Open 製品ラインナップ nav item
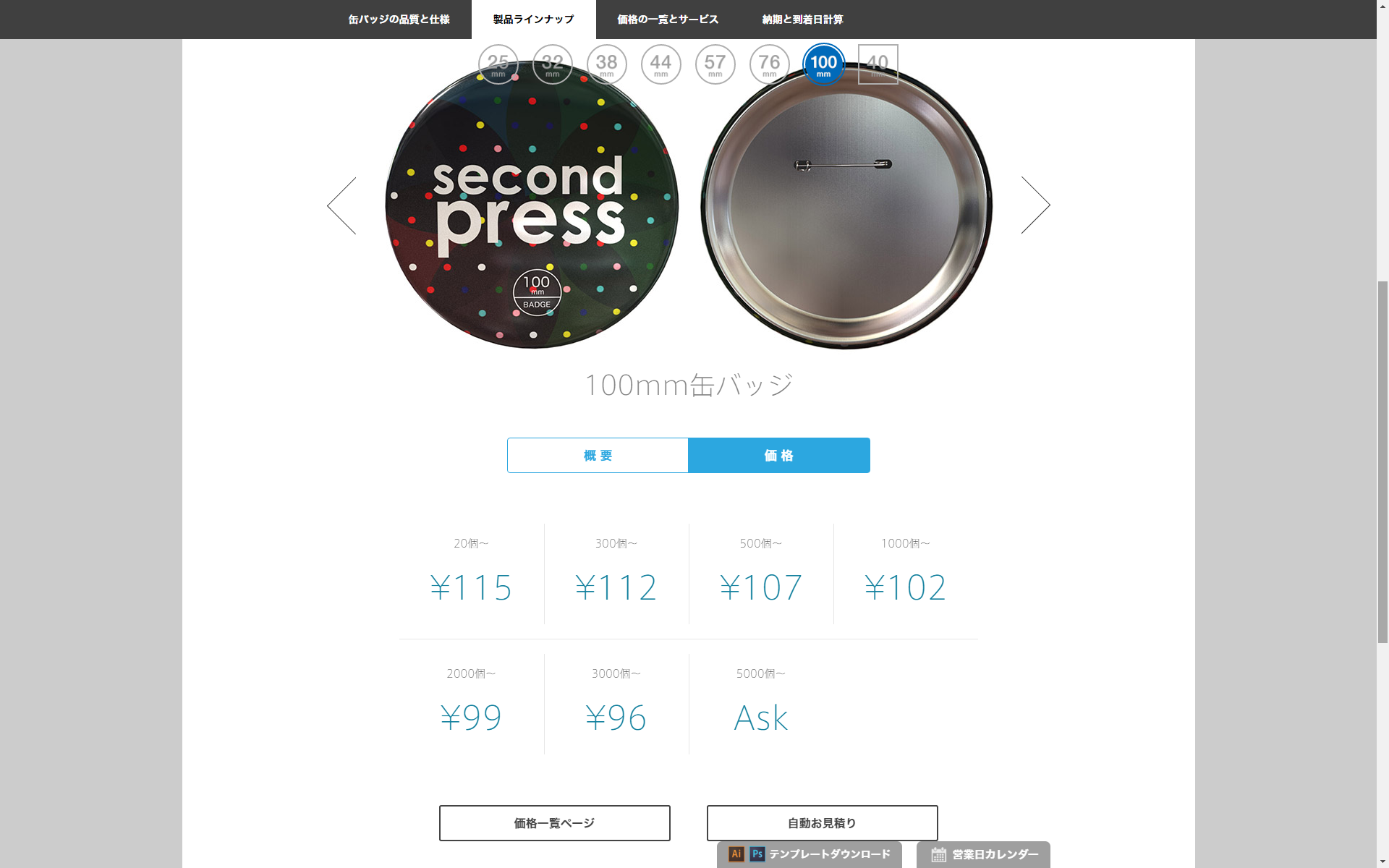 [534, 20]
